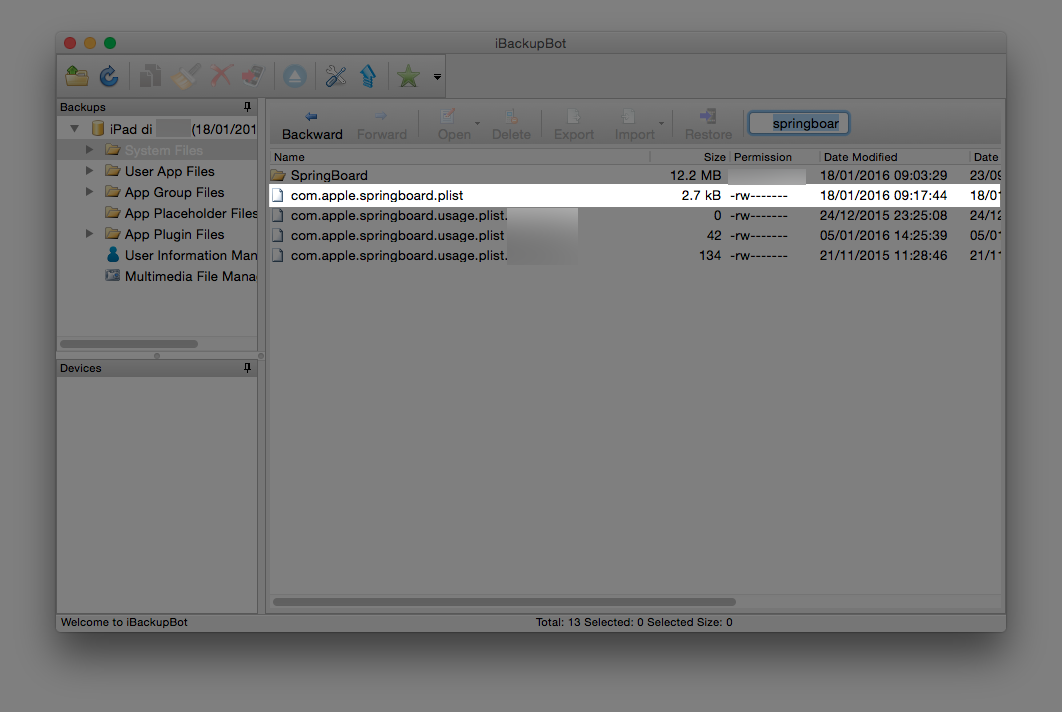Click the com.apple.springboard.plist file icon
This screenshot has height=712, width=1062.
[x=278, y=195]
